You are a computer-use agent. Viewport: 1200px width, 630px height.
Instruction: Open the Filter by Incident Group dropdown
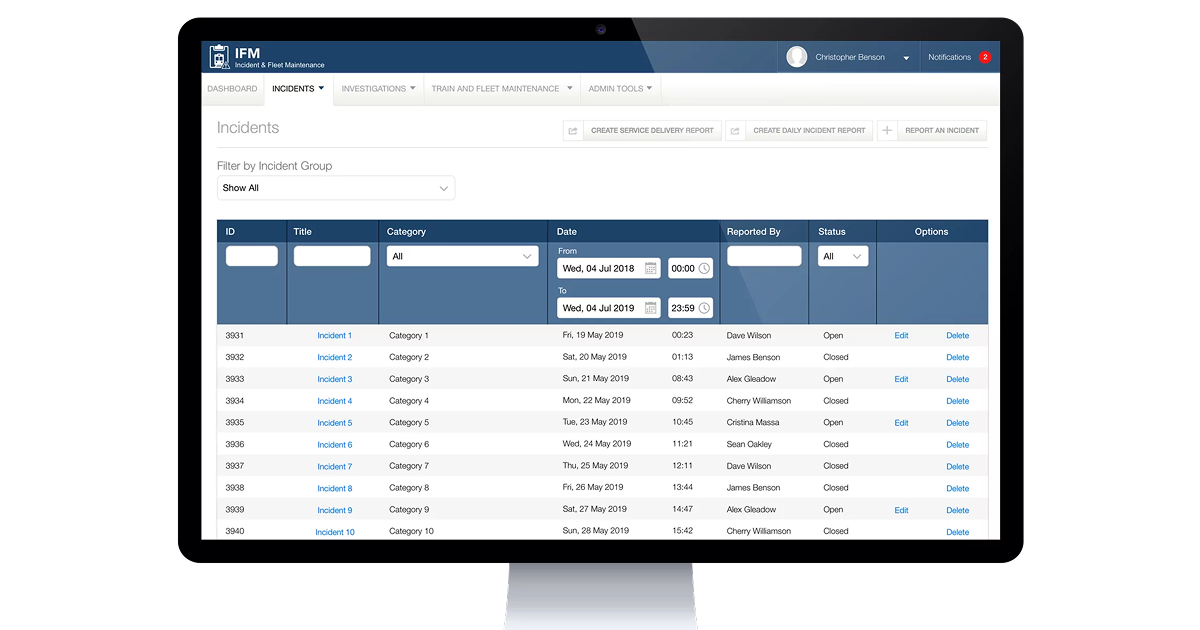click(335, 188)
